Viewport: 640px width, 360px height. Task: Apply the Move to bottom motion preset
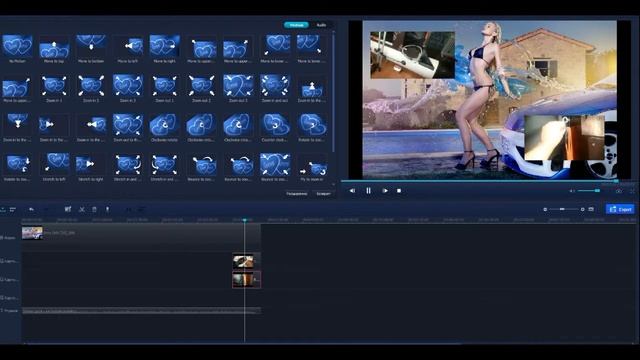click(x=91, y=46)
